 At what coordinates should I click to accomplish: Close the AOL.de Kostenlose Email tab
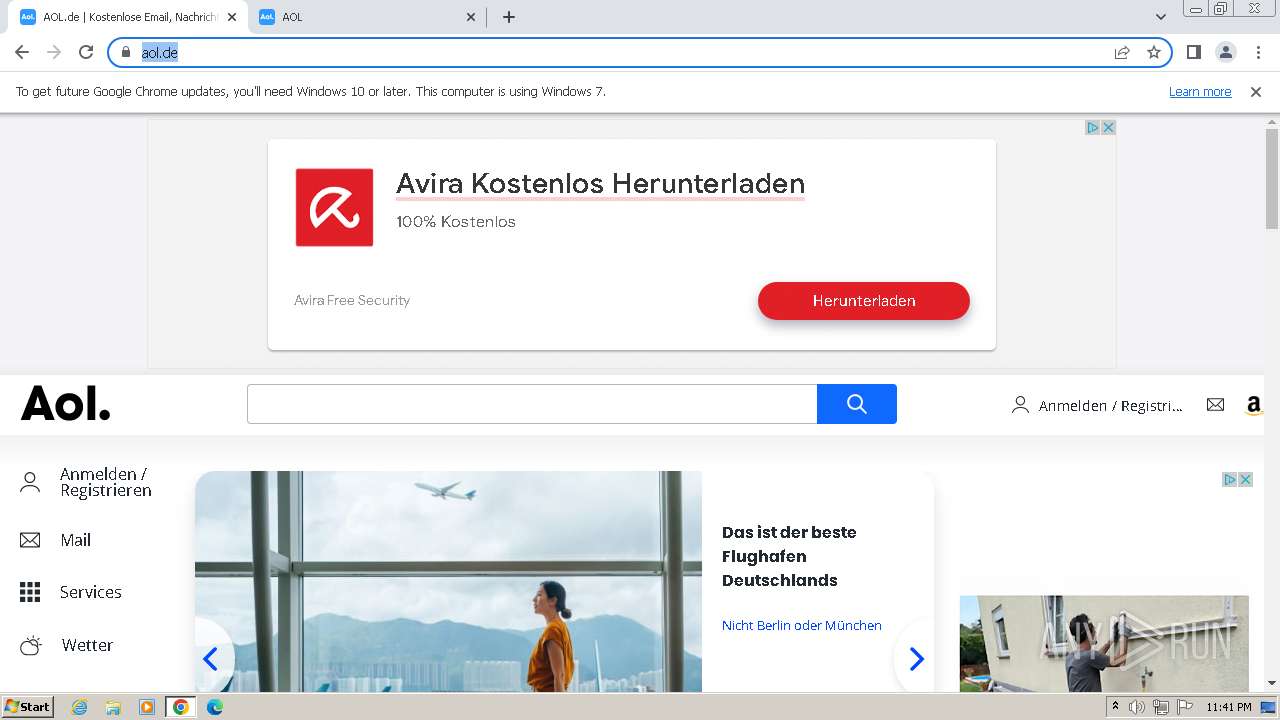(232, 17)
